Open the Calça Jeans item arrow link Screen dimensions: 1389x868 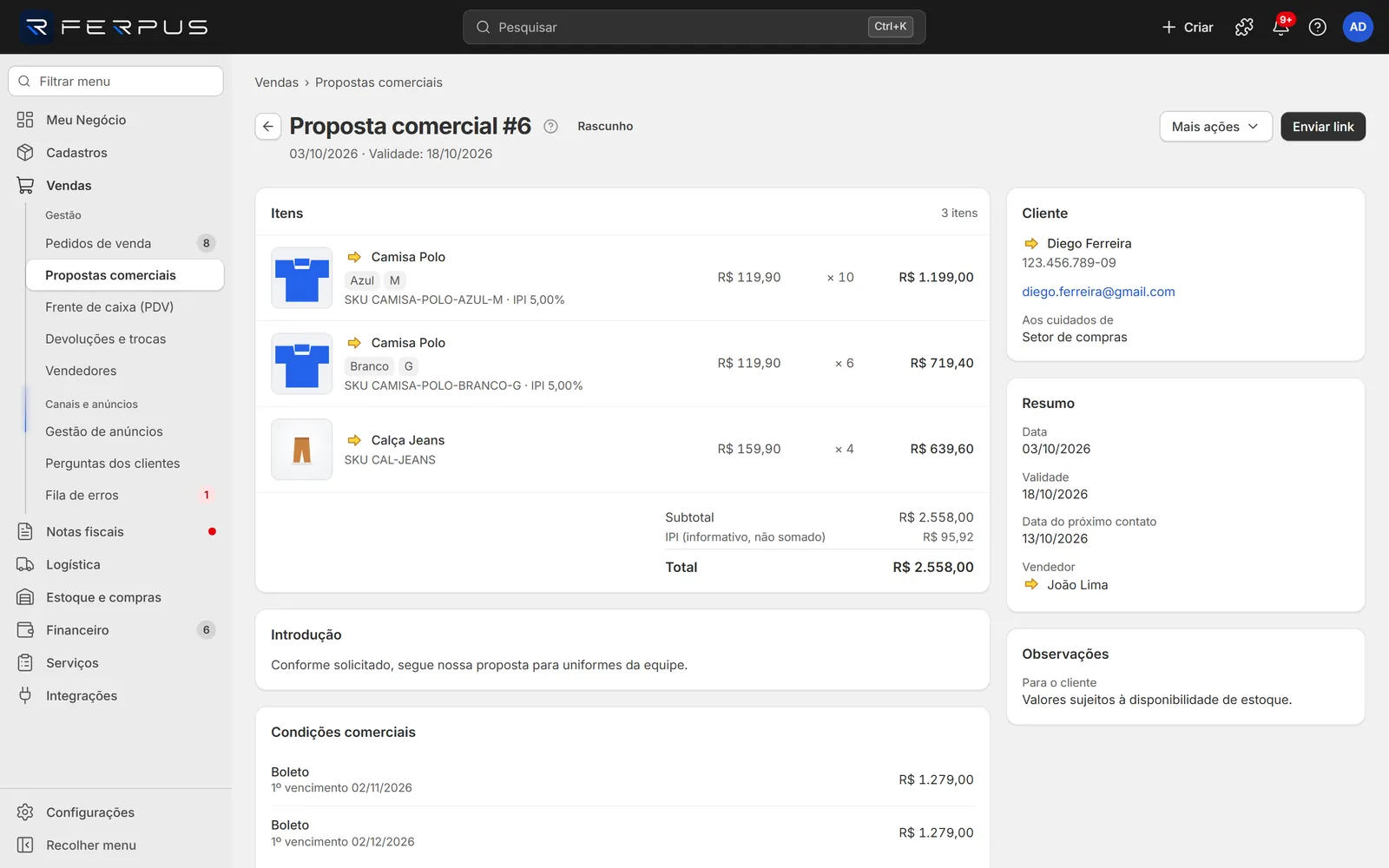[x=354, y=440]
